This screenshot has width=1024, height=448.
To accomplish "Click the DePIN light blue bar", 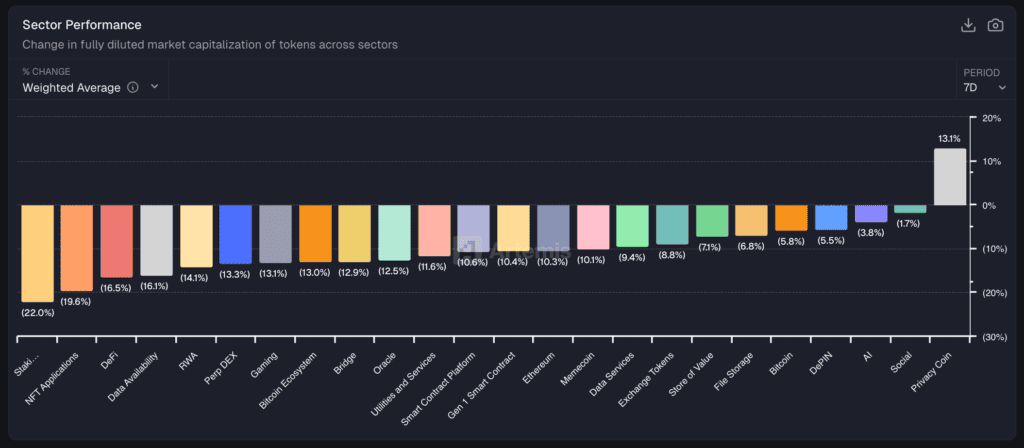I will [831, 217].
